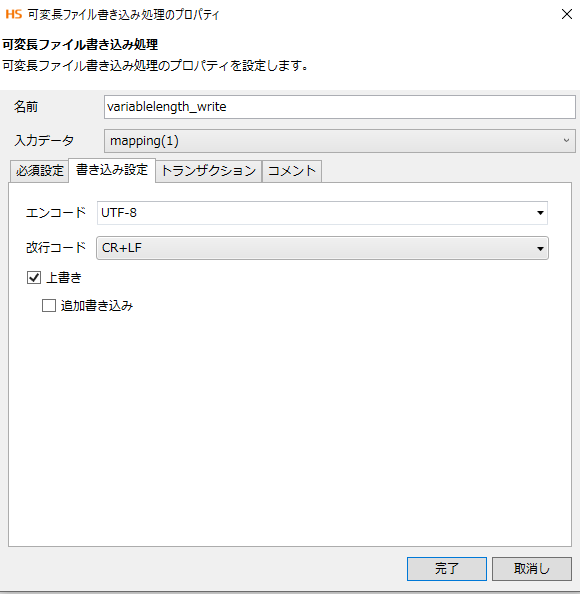Open the 入力データ mapping(1) dropdown
The width and height of the screenshot is (580, 594).
click(x=339, y=141)
